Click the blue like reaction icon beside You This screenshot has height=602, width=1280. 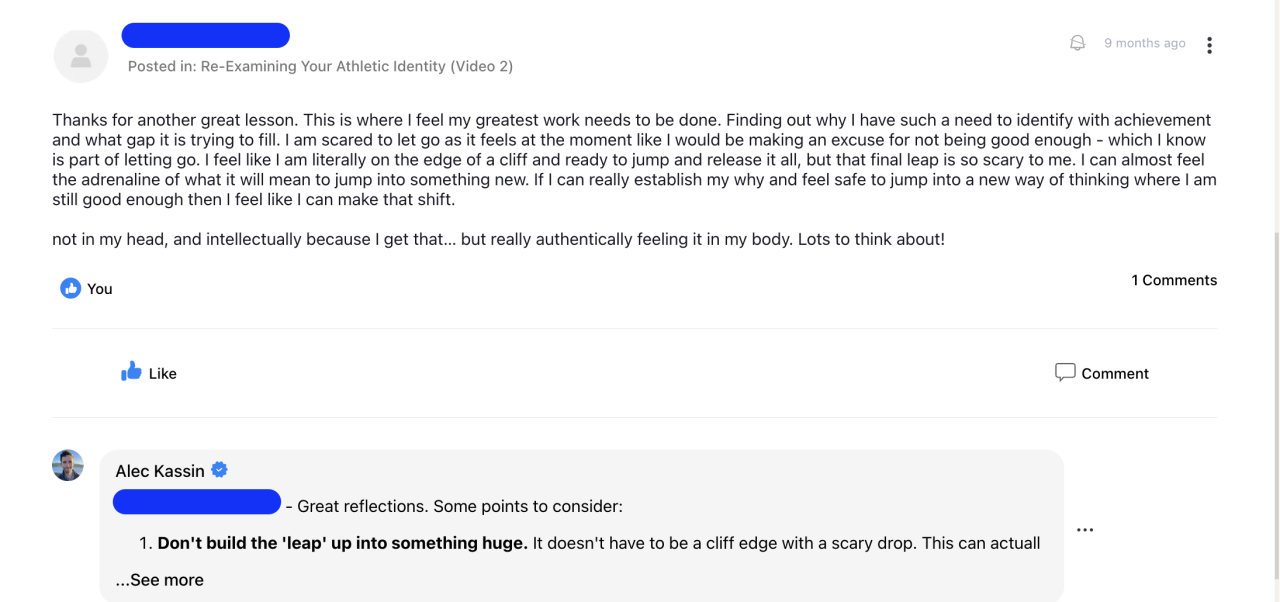70,288
